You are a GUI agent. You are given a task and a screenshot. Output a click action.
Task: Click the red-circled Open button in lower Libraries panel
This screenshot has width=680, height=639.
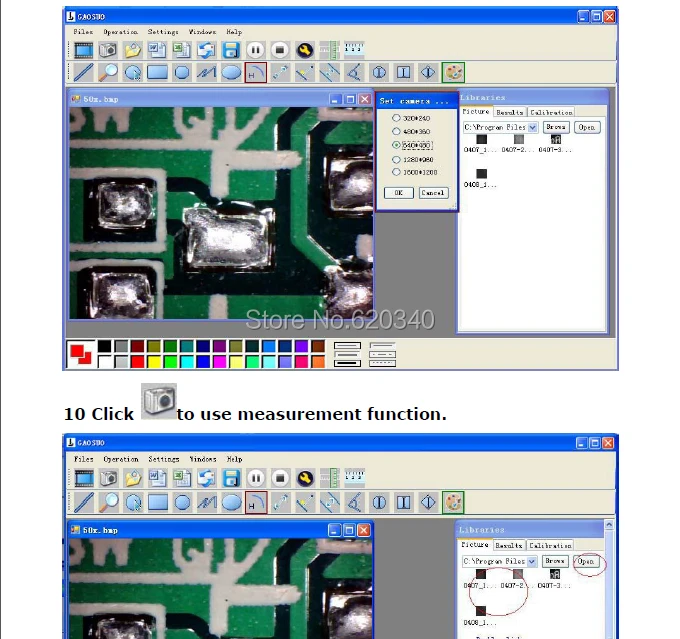coord(586,561)
